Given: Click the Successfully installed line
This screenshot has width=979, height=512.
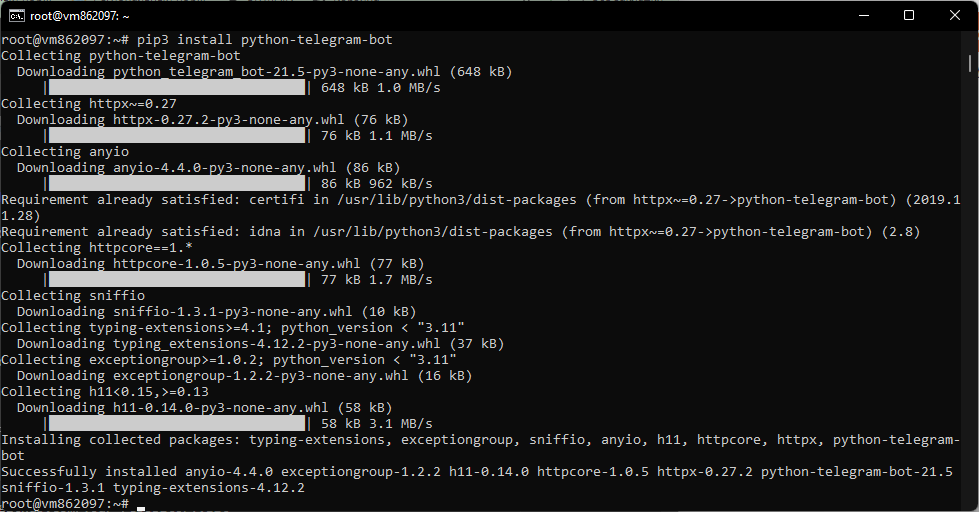Looking at the screenshot, I should pyautogui.click(x=477, y=480).
